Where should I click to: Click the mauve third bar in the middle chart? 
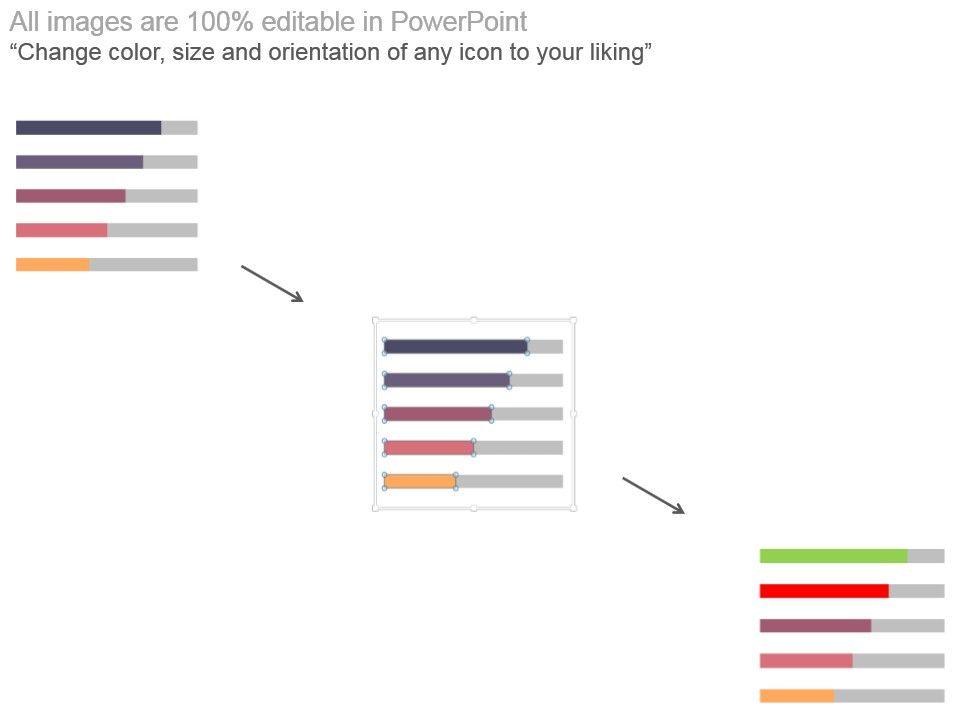click(437, 414)
